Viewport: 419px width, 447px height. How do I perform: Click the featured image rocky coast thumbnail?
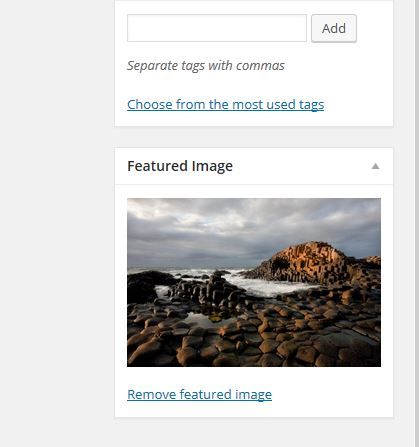pos(254,283)
